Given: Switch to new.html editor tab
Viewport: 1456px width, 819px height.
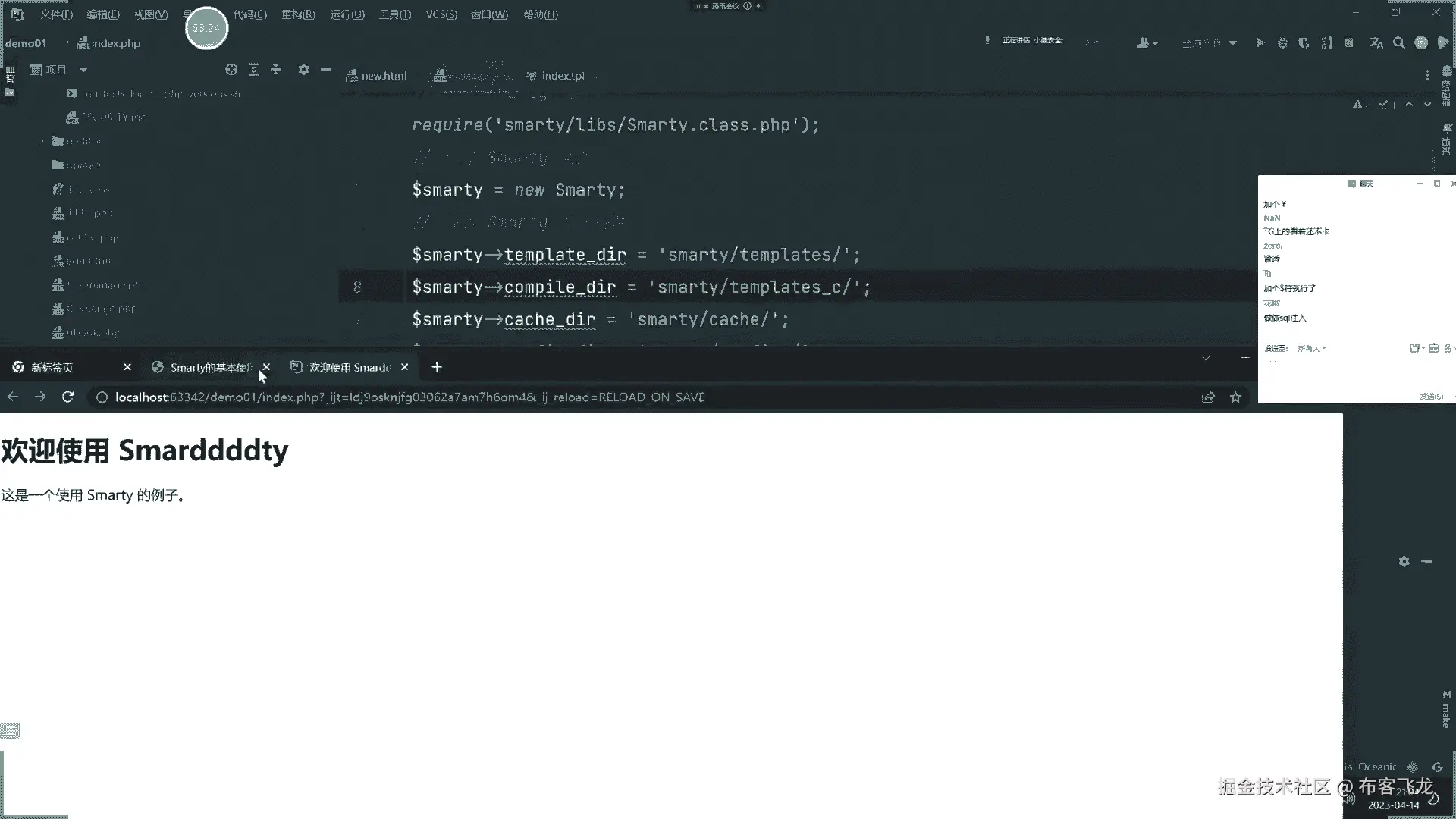Looking at the screenshot, I should click(383, 76).
